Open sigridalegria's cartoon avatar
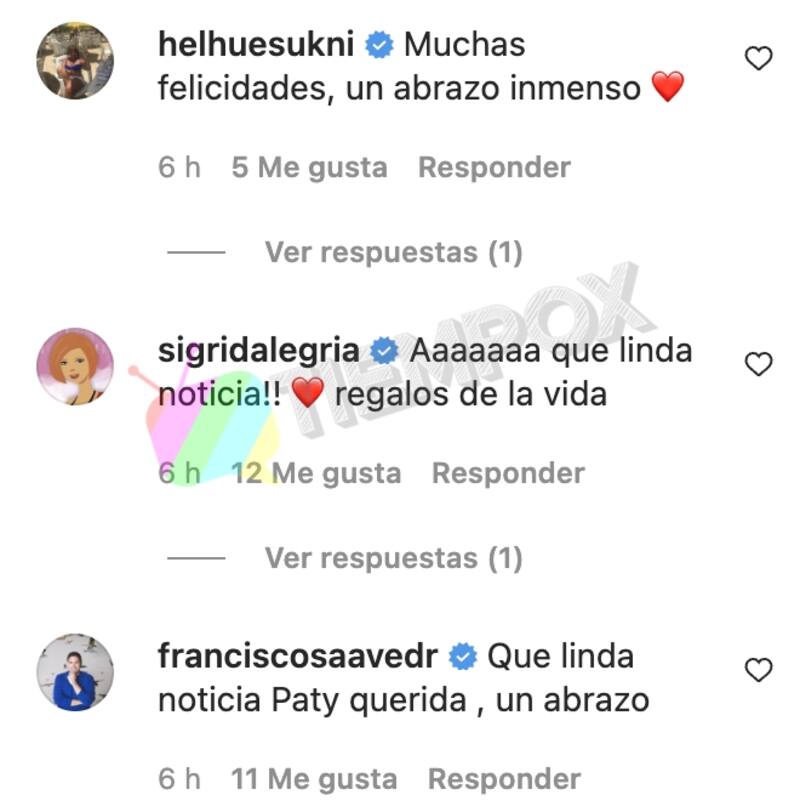The image size is (800, 812). [x=75, y=366]
